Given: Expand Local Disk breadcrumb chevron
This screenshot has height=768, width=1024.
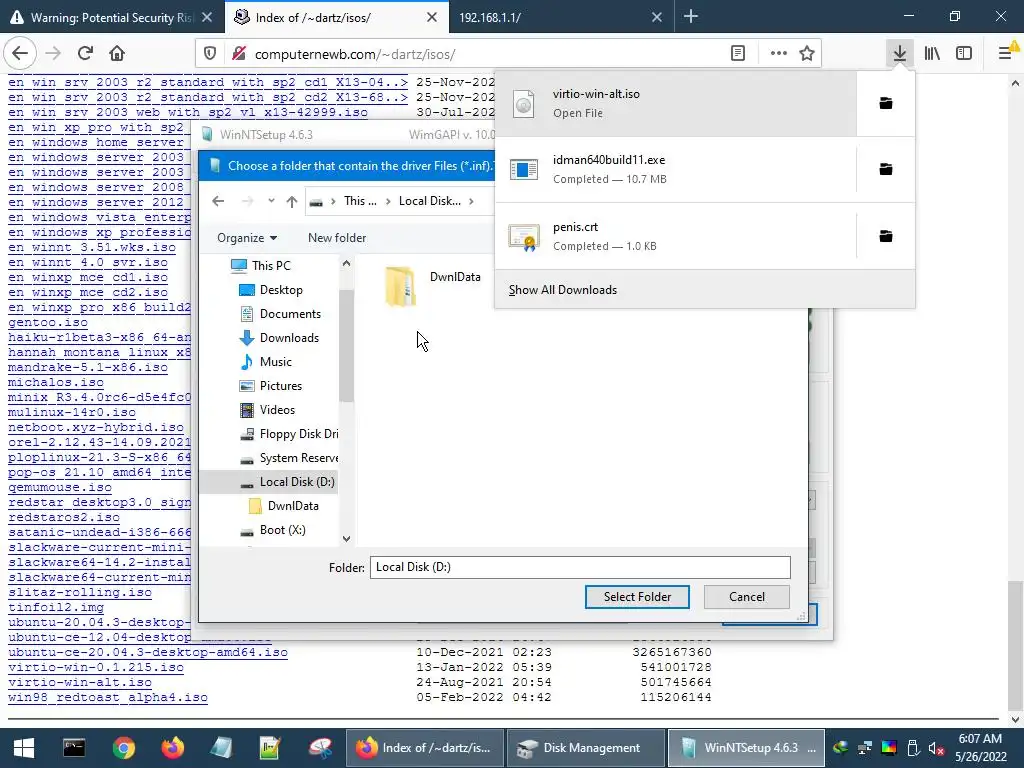Looking at the screenshot, I should (x=472, y=201).
